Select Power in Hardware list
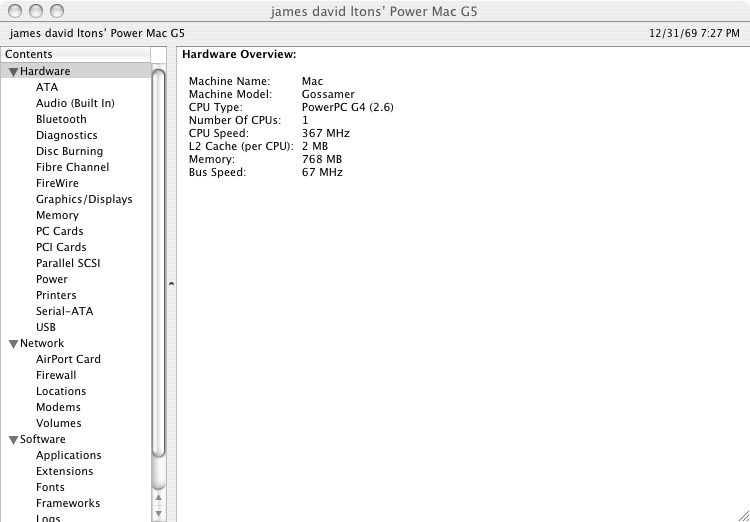Screen dimensions: 750x522 [52, 279]
